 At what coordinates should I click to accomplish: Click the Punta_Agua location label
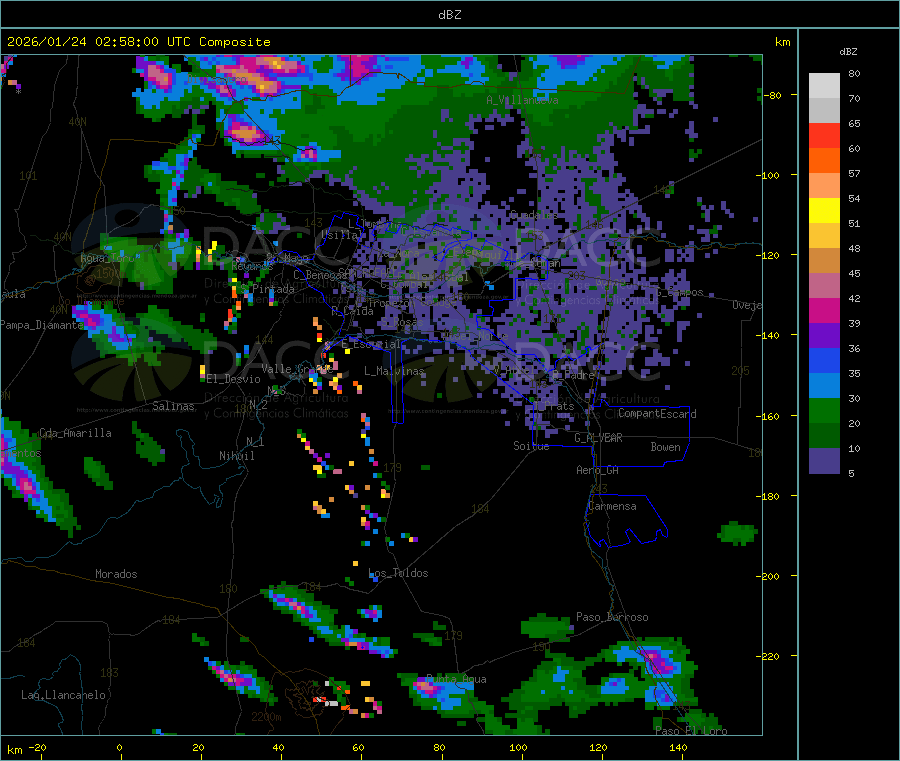[456, 679]
